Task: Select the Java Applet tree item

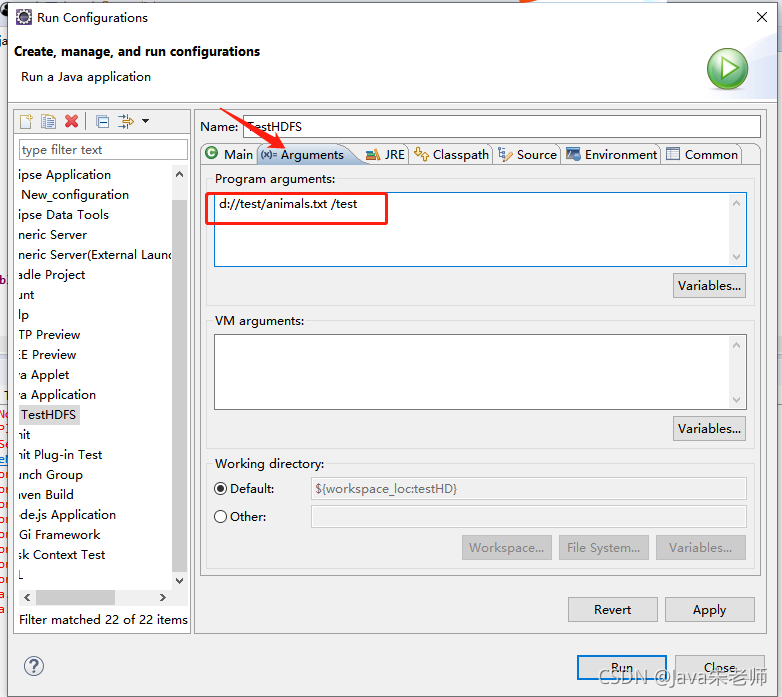Action: click(x=44, y=374)
